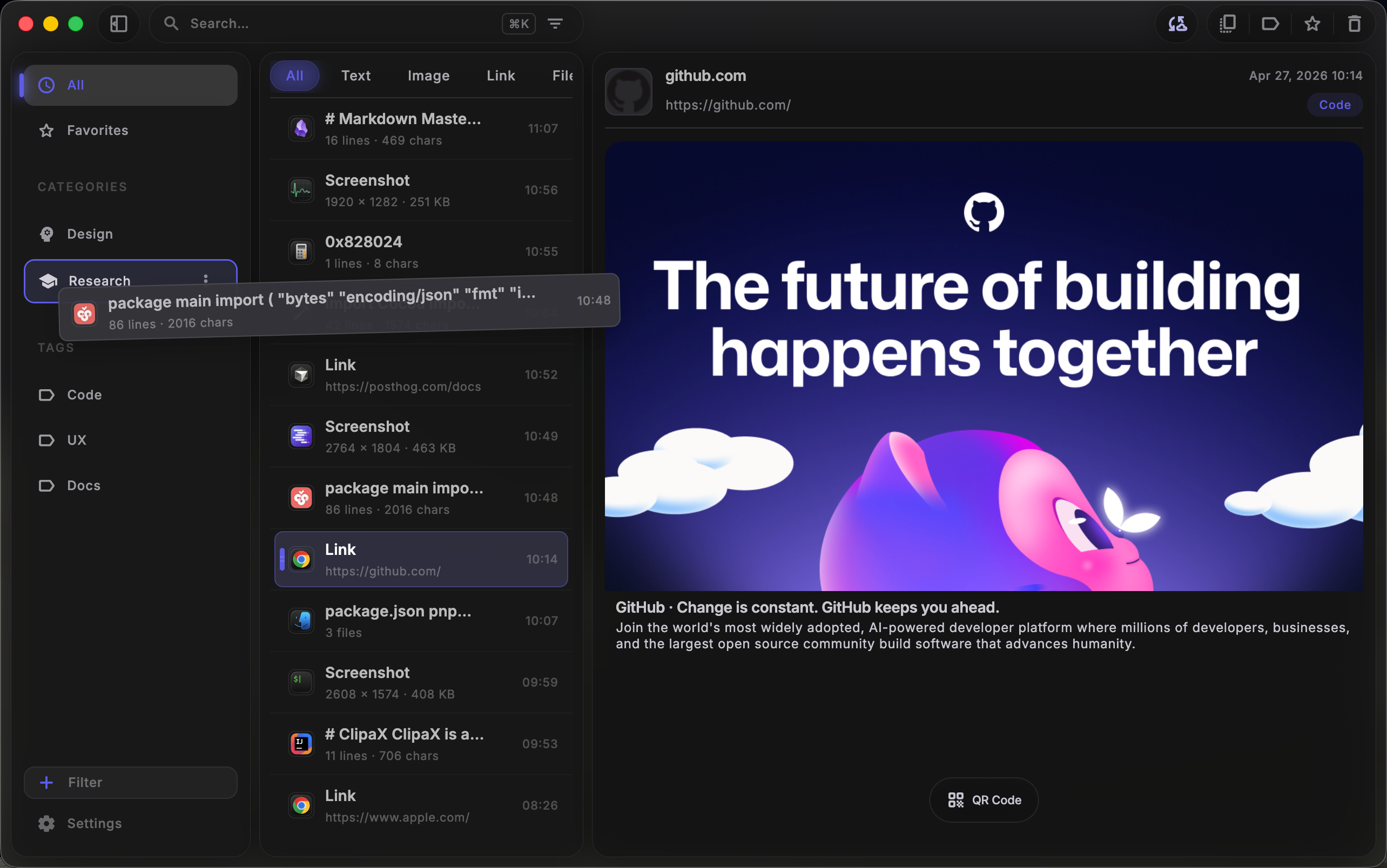
Task: Click the Finder icon on package.json clip
Action: pyautogui.click(x=301, y=621)
